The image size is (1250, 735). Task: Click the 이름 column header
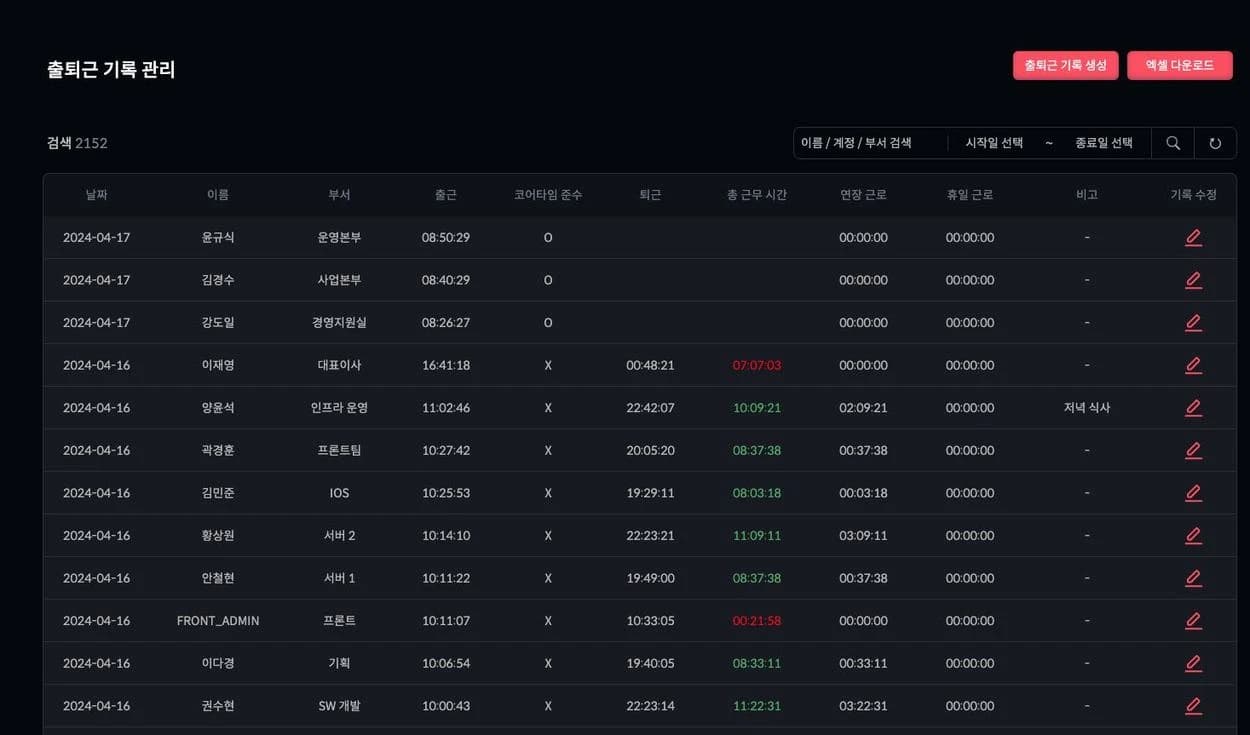[218, 195]
